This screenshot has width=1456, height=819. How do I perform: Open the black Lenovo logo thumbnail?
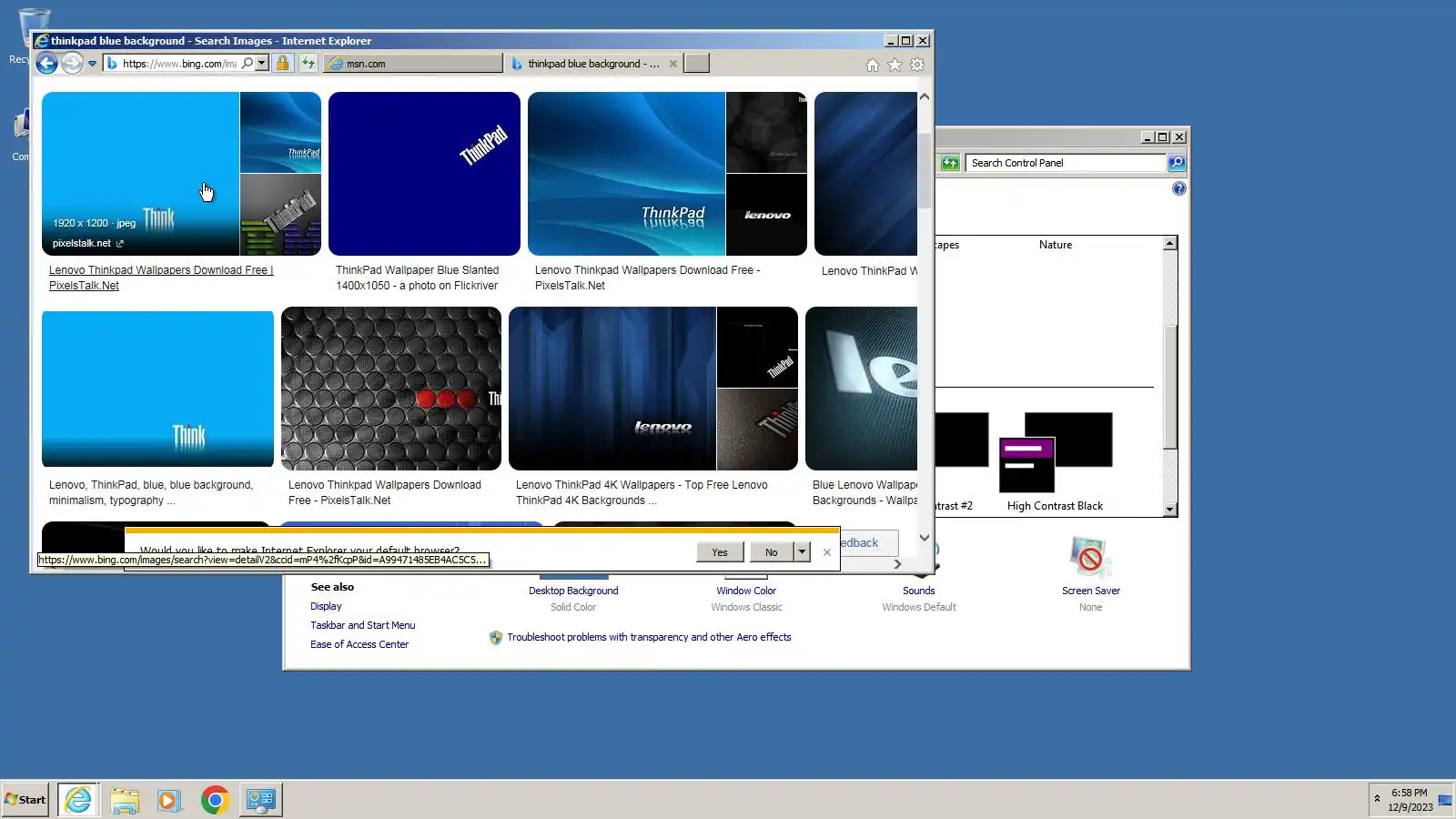767,215
